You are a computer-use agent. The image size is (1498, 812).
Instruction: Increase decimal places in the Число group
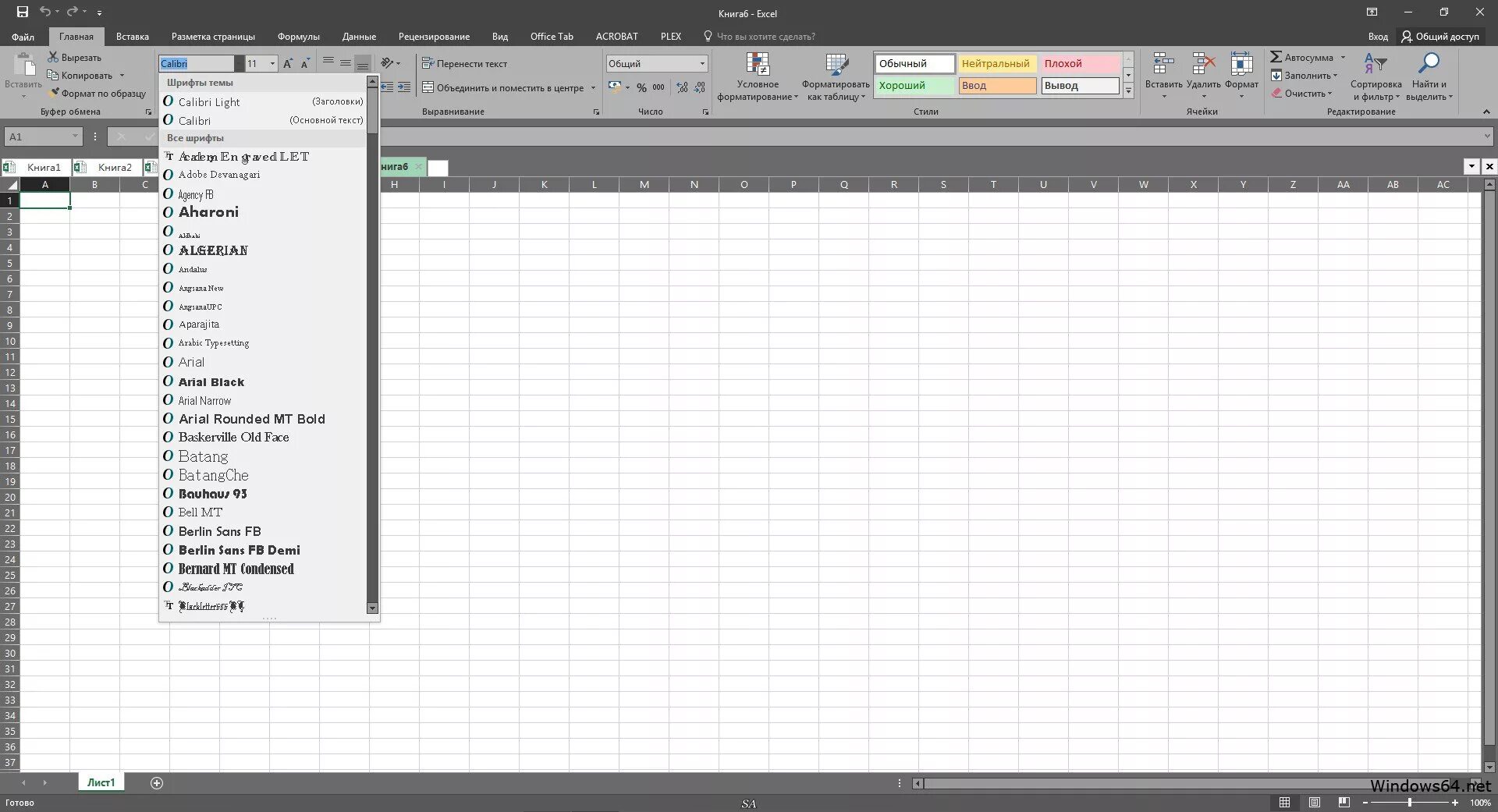(x=683, y=87)
